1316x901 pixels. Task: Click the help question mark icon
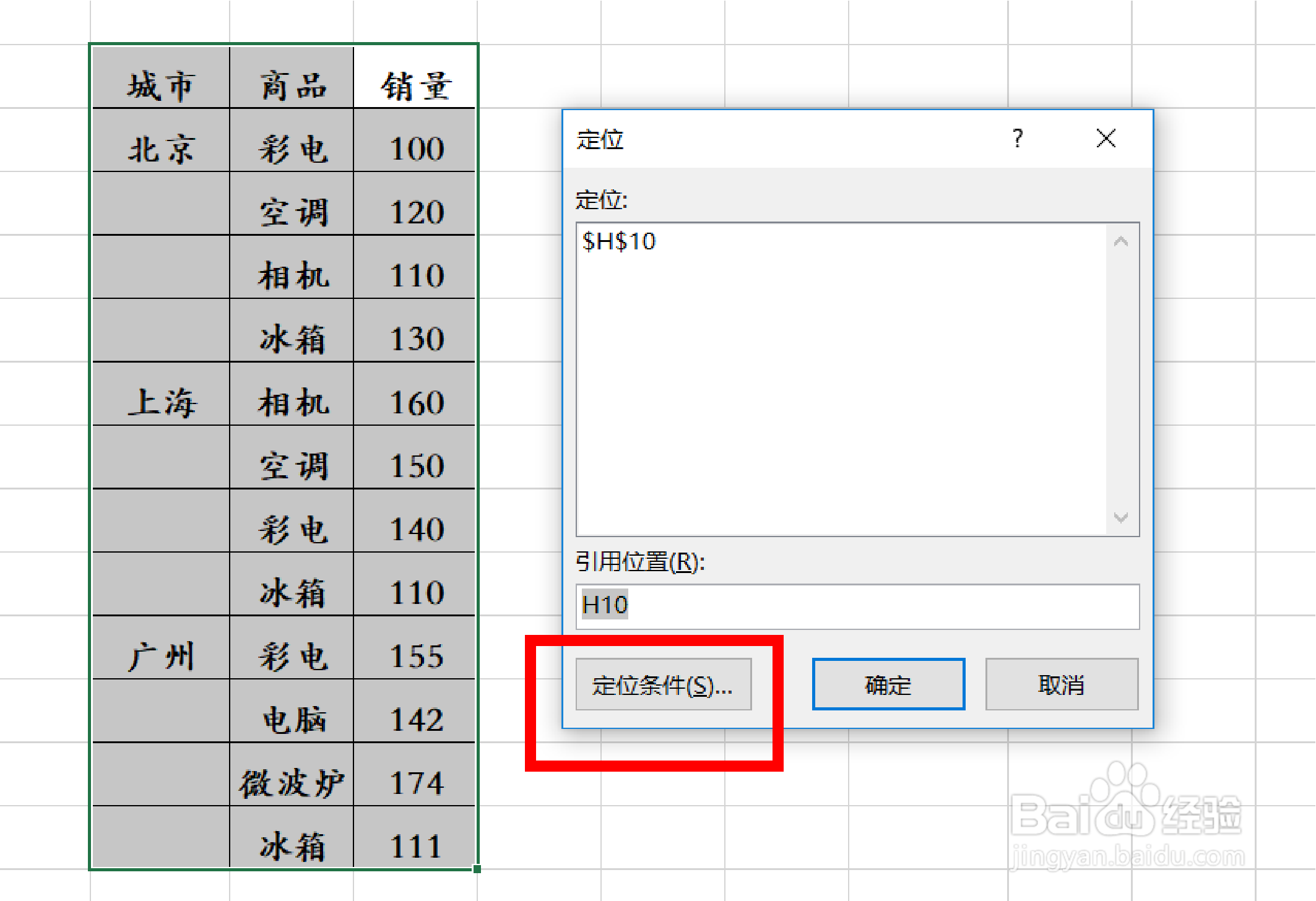point(1017,138)
